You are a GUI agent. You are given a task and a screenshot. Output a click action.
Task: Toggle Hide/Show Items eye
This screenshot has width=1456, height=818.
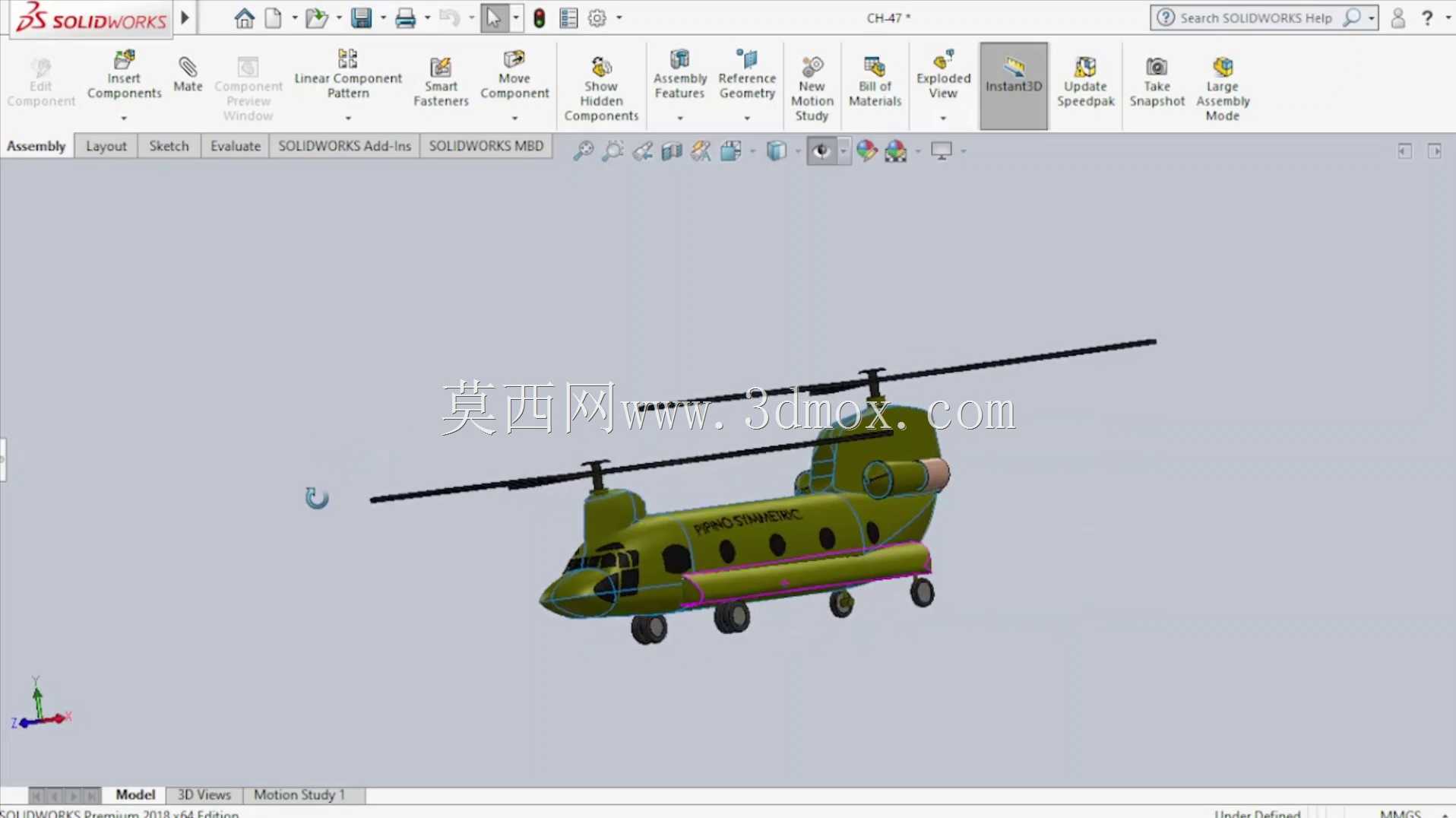(x=821, y=151)
